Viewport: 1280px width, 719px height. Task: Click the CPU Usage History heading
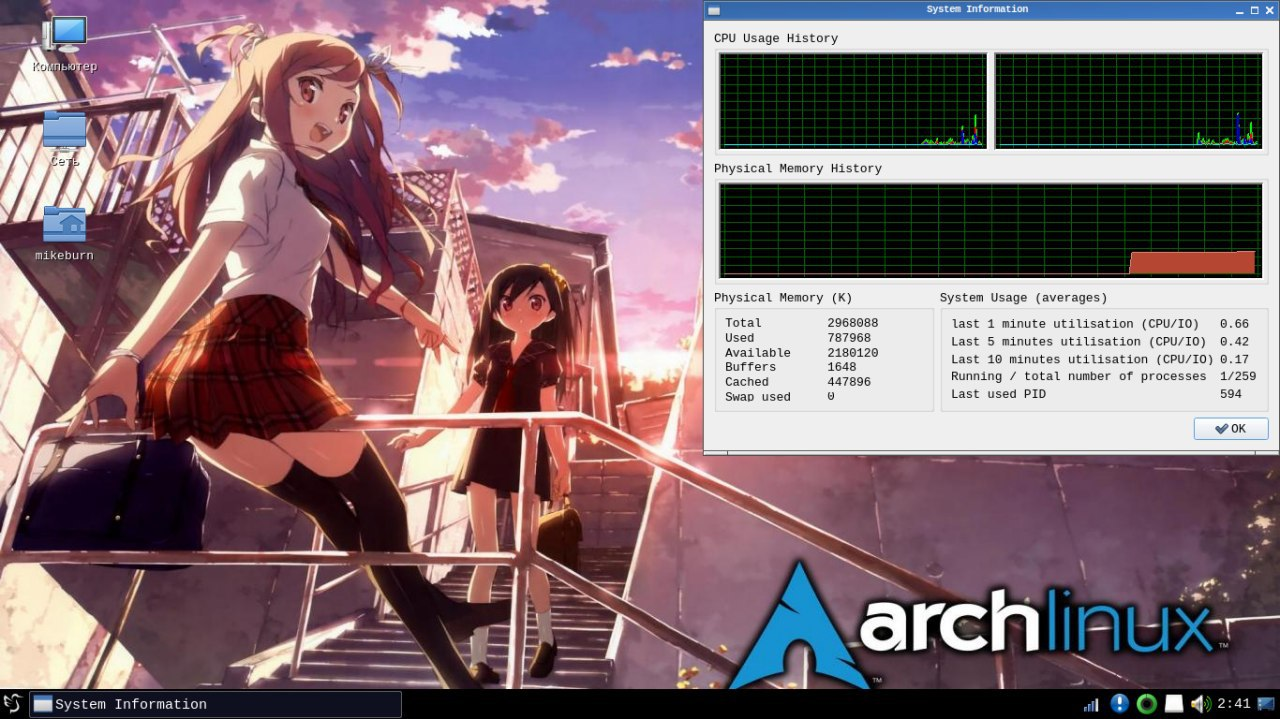776,38
